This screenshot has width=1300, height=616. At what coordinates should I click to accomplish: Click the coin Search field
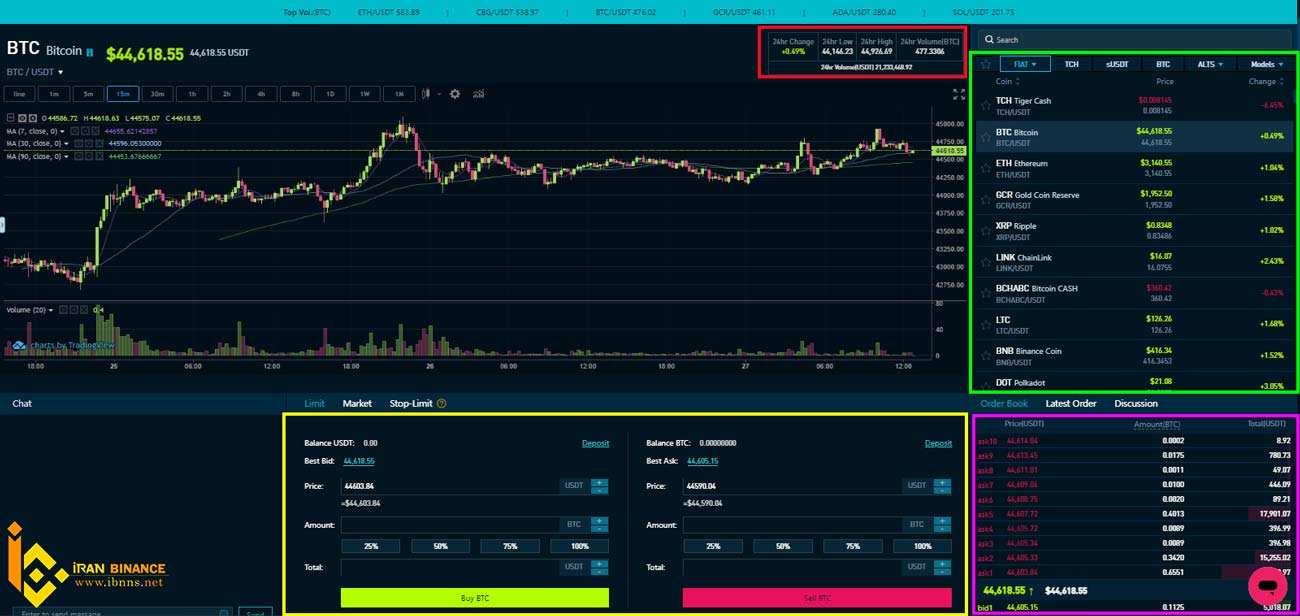click(1133, 39)
